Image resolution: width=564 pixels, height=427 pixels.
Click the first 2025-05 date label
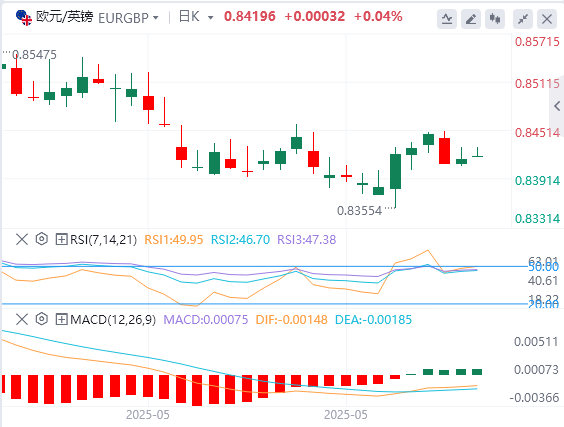(147, 415)
